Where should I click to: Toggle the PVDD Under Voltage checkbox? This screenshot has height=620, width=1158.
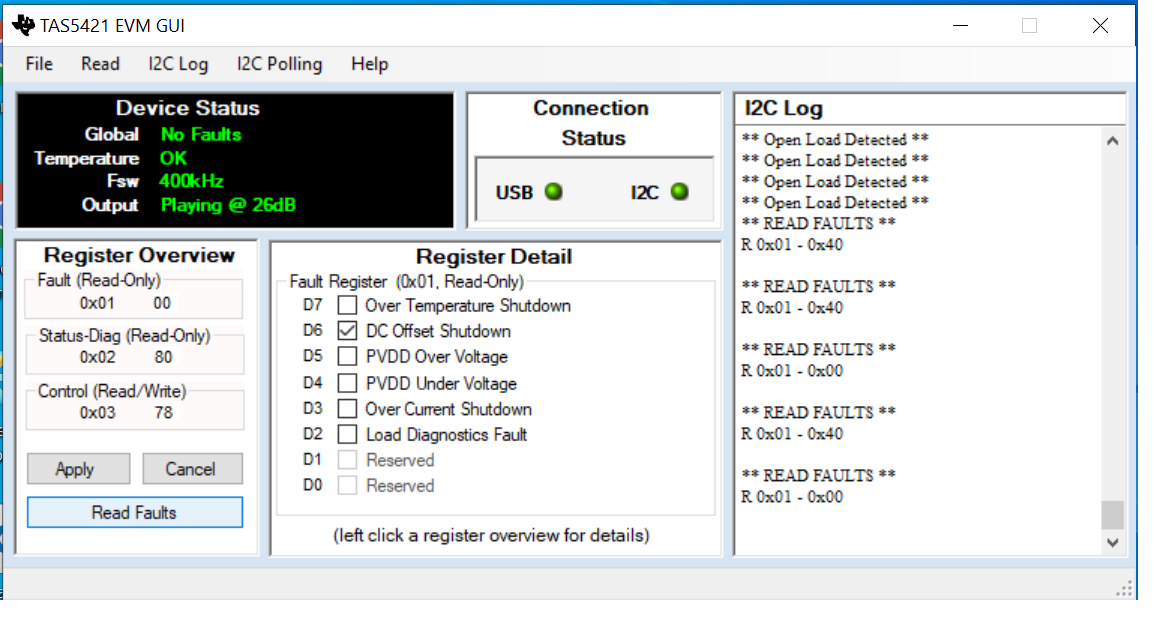click(347, 383)
